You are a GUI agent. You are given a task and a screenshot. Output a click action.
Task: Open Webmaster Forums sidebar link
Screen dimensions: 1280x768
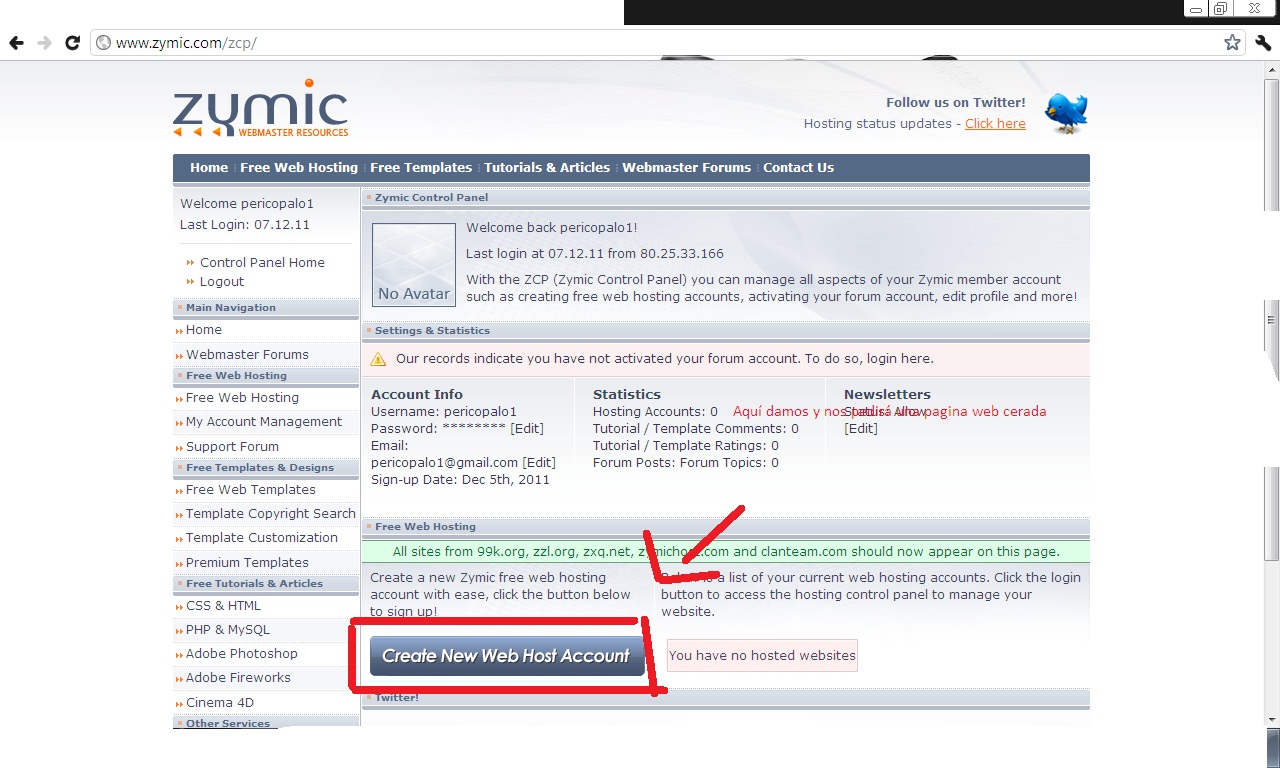click(247, 355)
